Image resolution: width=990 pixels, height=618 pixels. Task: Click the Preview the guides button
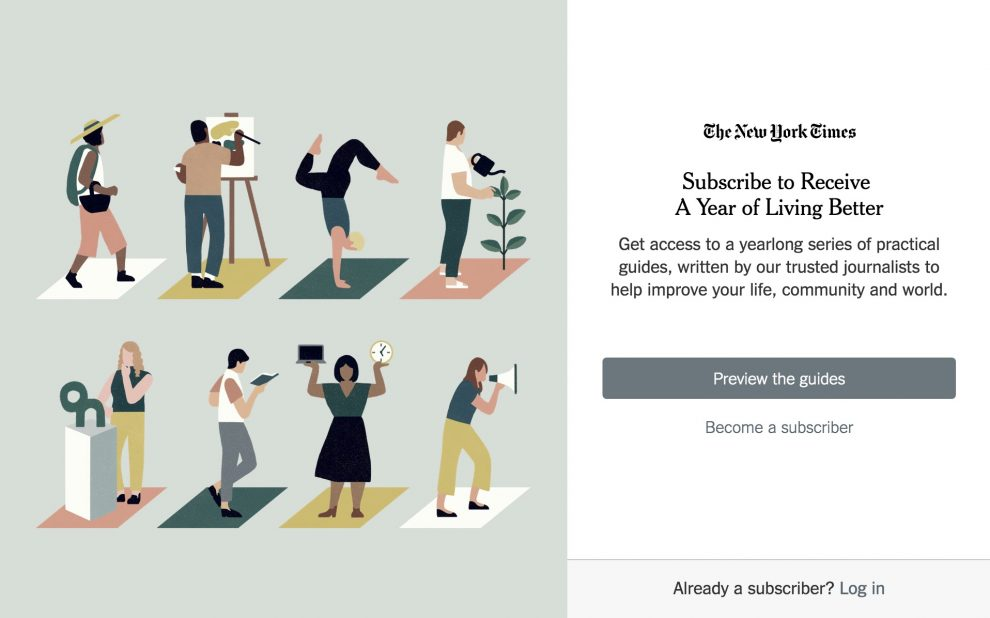[x=778, y=378]
